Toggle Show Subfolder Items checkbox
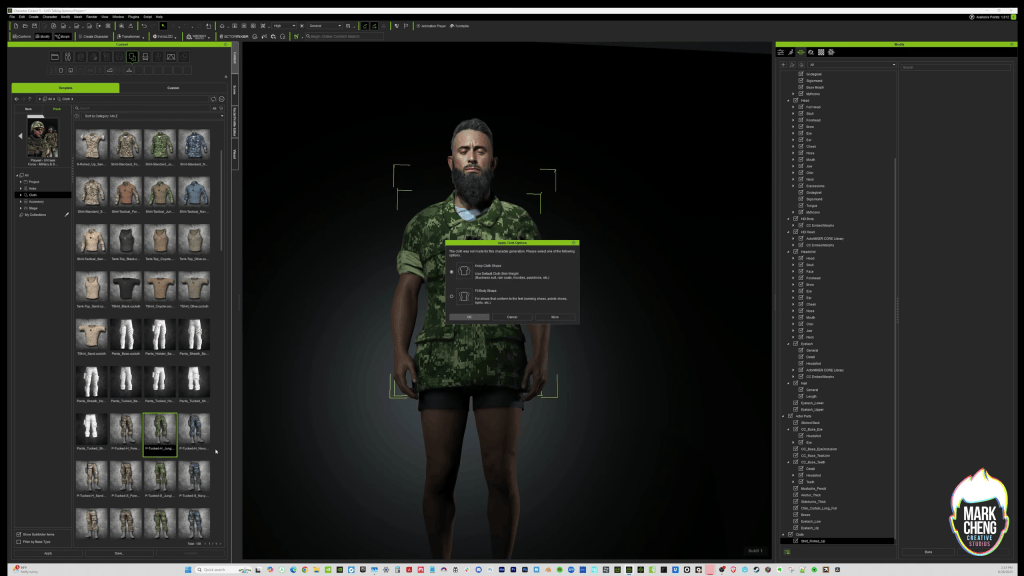 point(19,534)
